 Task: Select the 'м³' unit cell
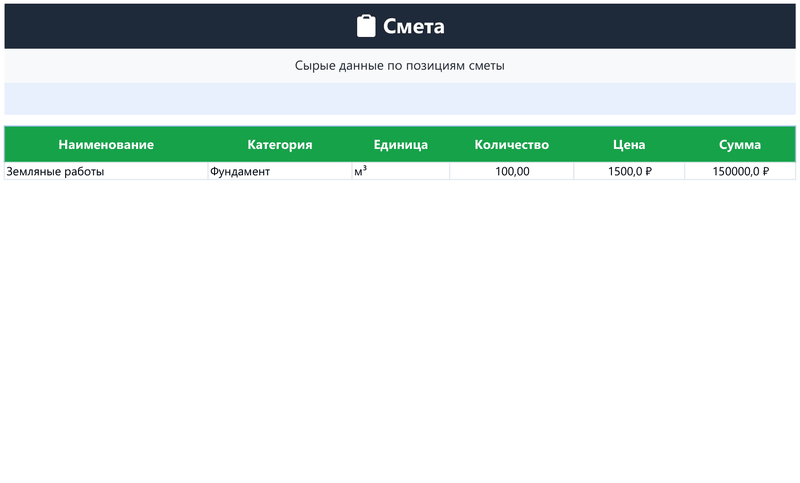point(401,171)
